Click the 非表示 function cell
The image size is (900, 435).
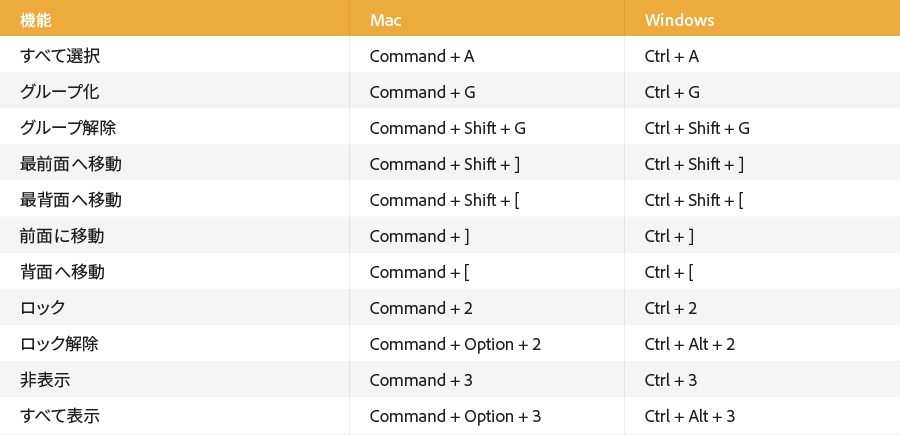point(45,380)
